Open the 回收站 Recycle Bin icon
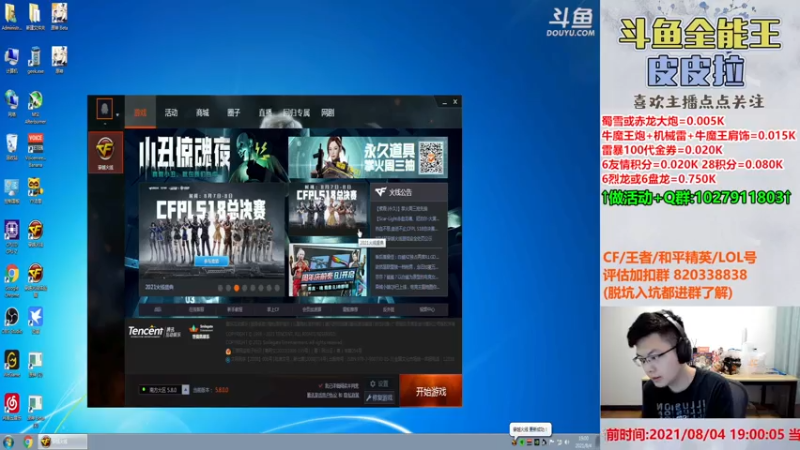This screenshot has height=450, width=800. click(x=11, y=147)
